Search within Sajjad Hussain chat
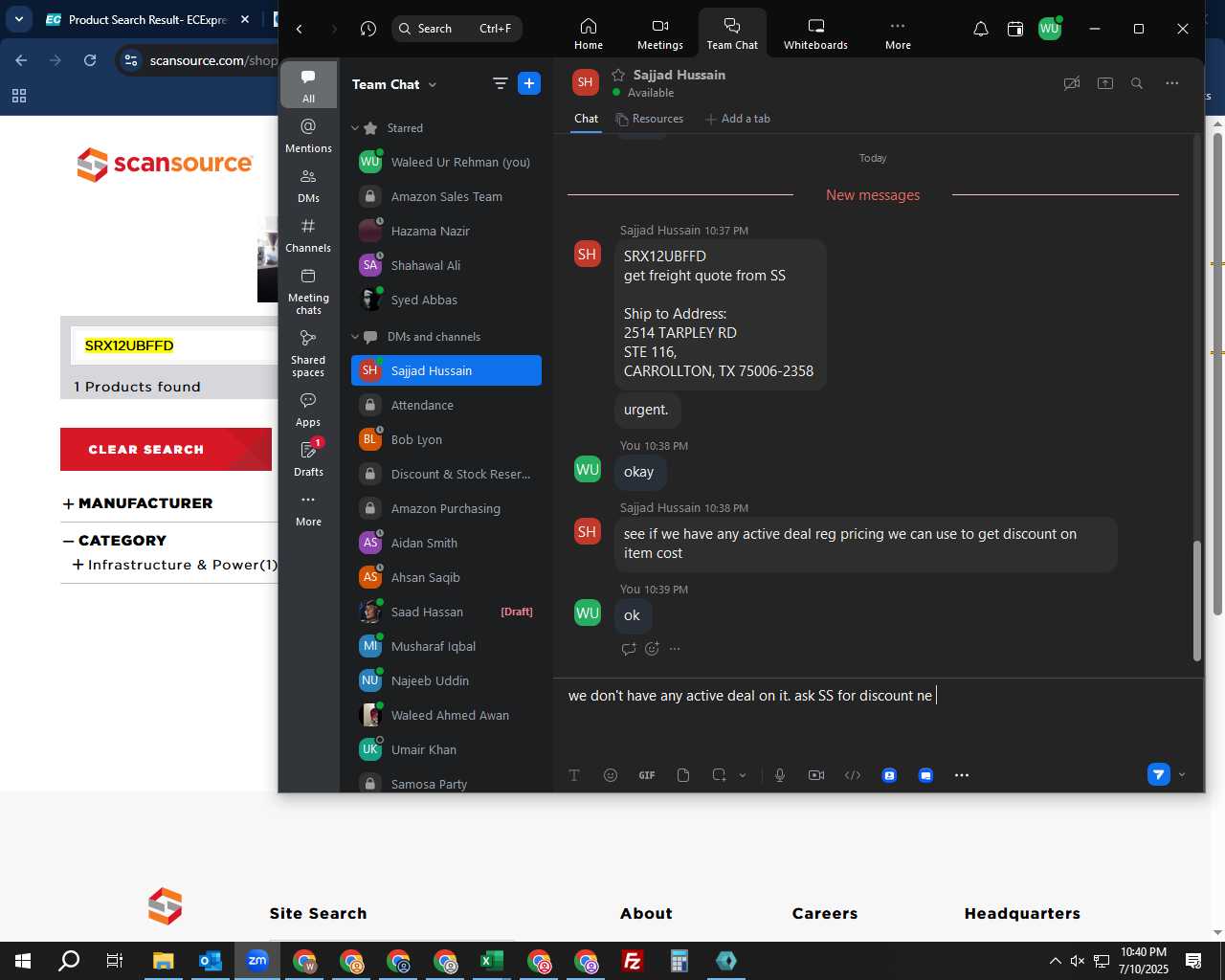This screenshot has width=1225, height=980. 1137,83
